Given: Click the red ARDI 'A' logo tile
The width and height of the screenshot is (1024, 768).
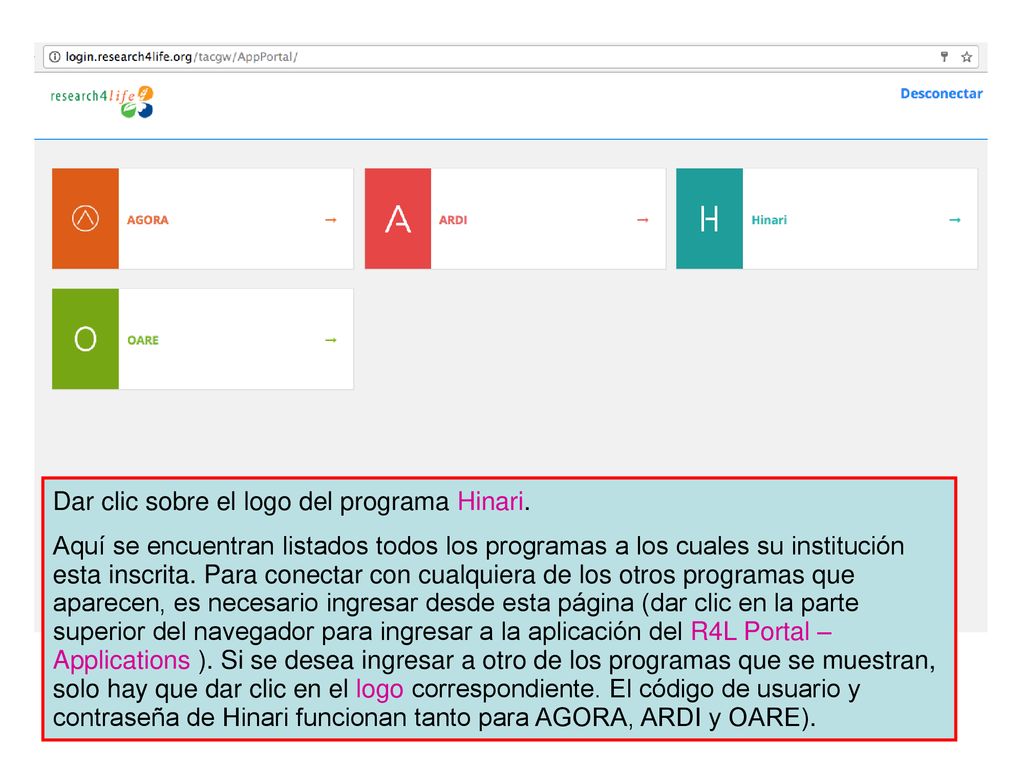Looking at the screenshot, I should pyautogui.click(x=398, y=219).
